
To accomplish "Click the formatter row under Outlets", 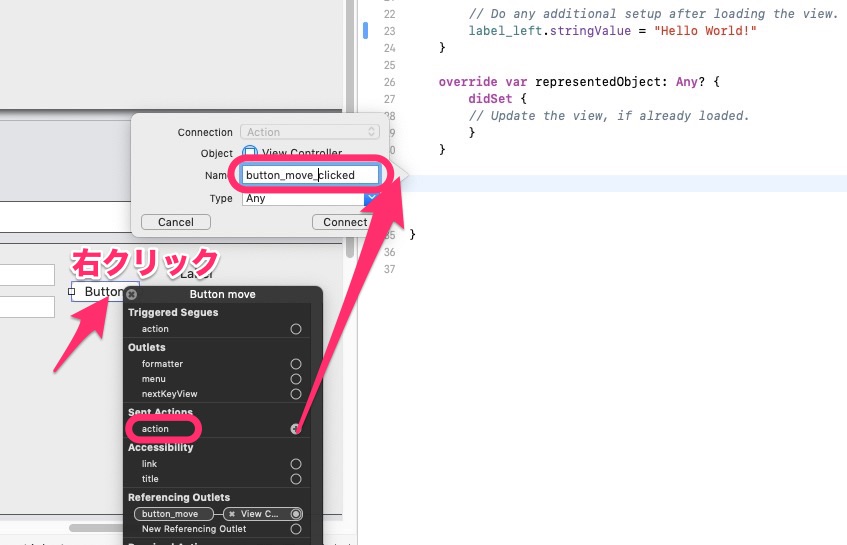I will coord(217,364).
